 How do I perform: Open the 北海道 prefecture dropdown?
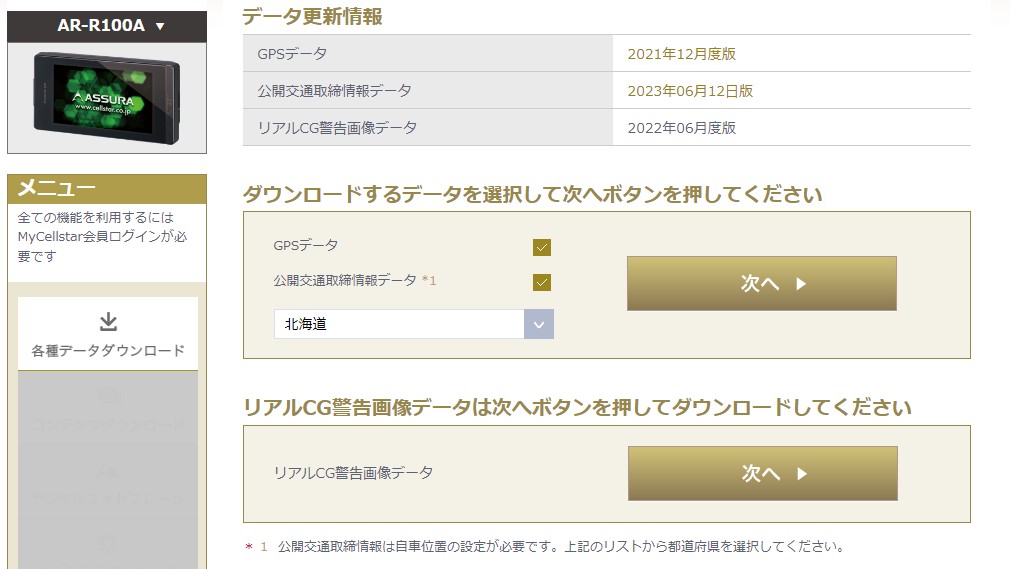point(414,324)
